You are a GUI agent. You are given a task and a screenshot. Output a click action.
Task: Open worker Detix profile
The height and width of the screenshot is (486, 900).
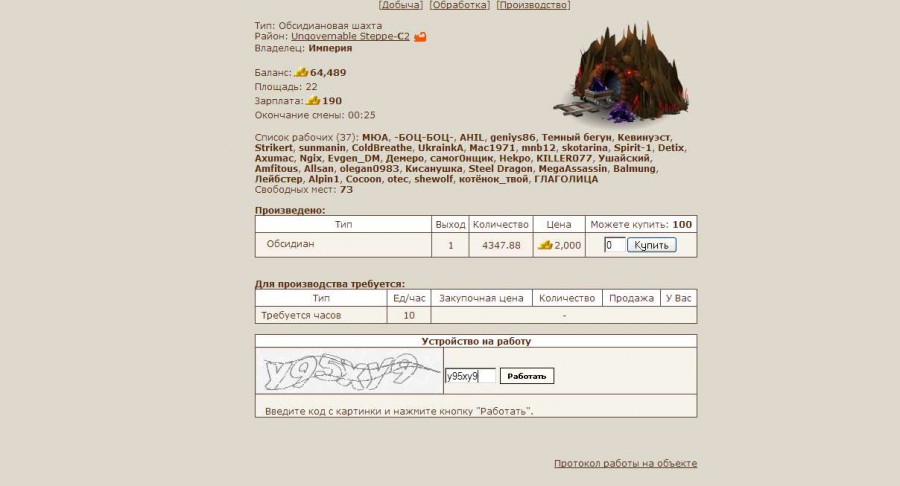click(671, 147)
